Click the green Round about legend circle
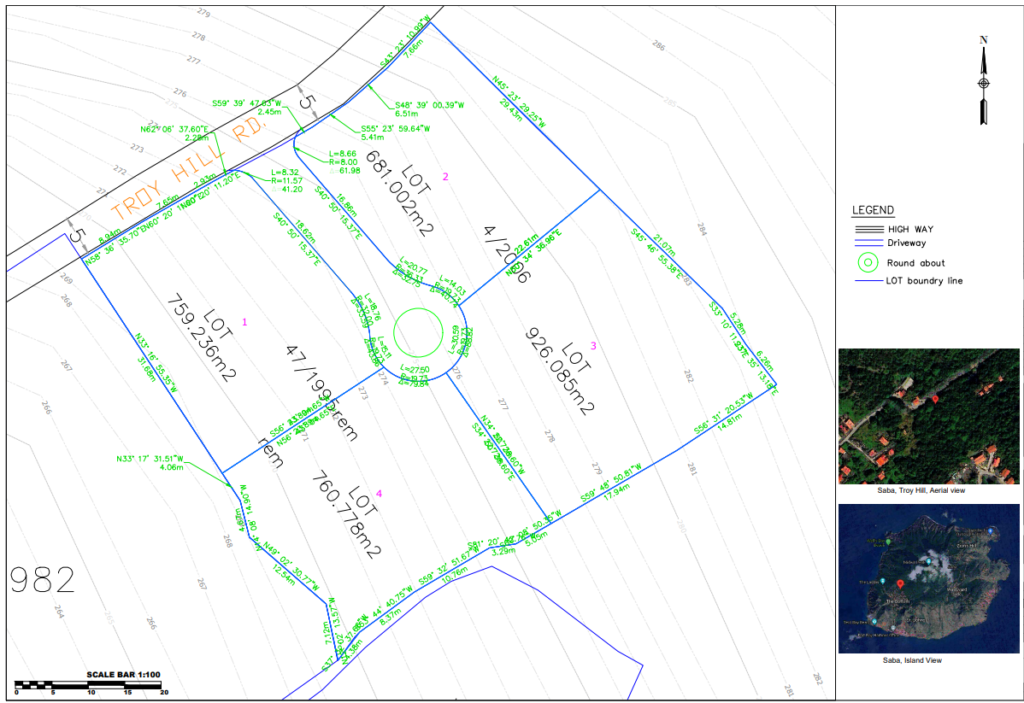Viewport: 1024px width, 703px height. point(869,262)
